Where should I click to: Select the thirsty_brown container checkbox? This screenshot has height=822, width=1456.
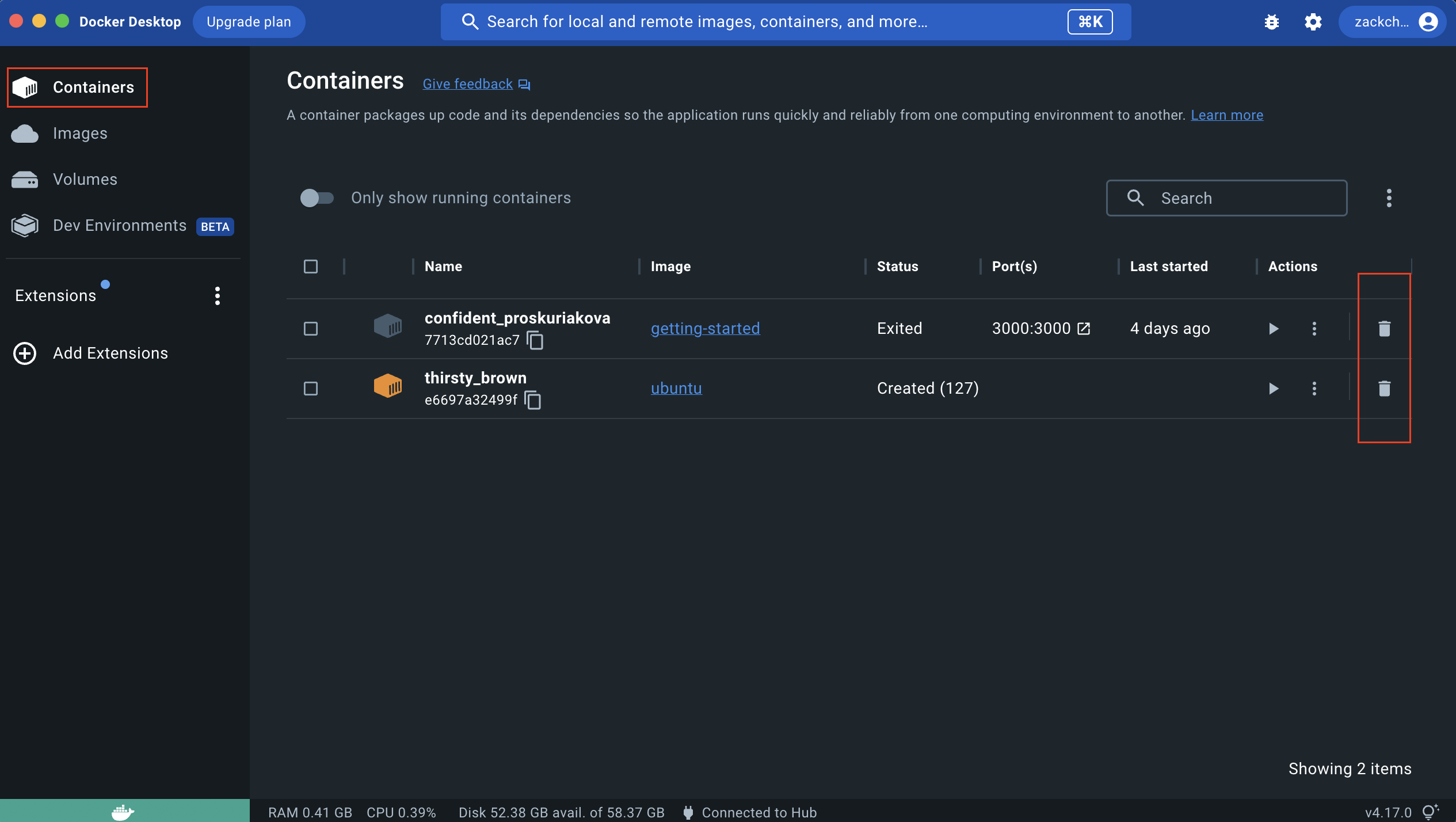[311, 389]
